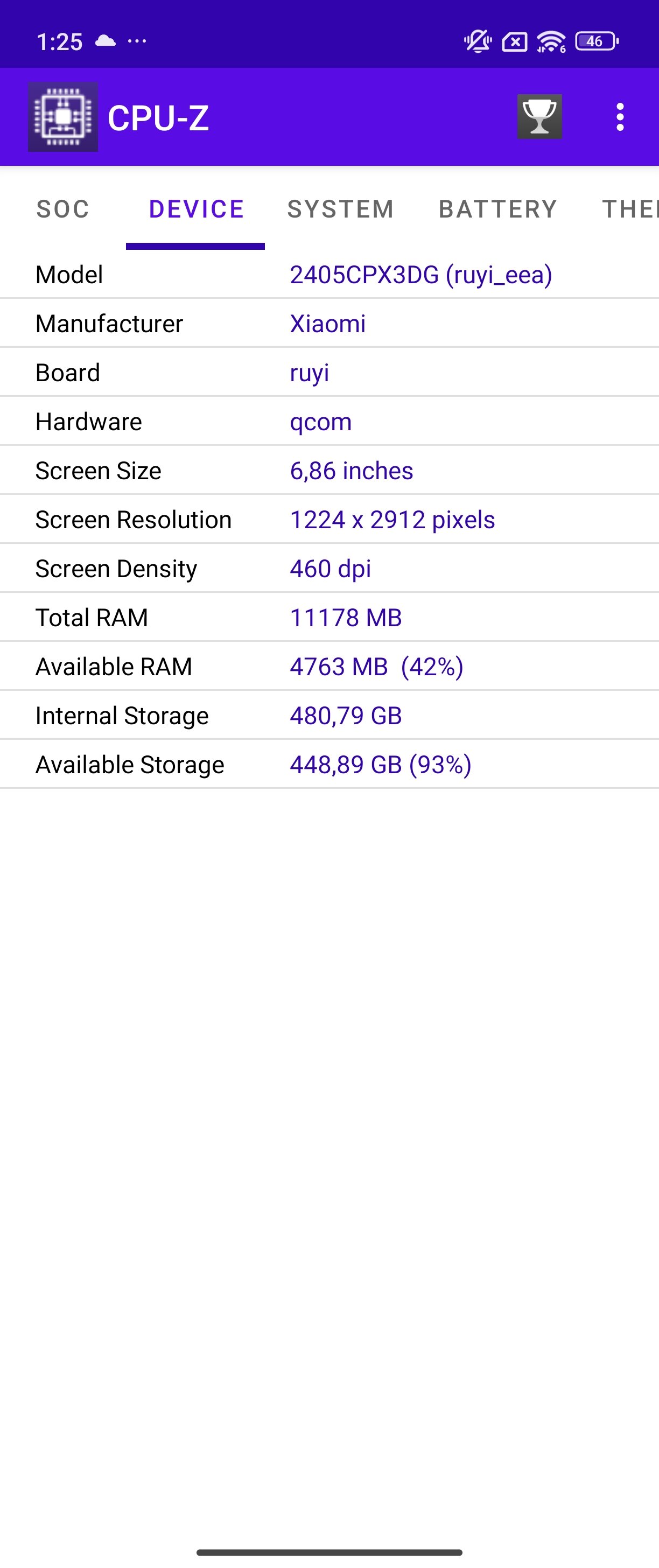The image size is (659, 1568).
Task: Tap the cloud notification icon
Action: coord(106,41)
